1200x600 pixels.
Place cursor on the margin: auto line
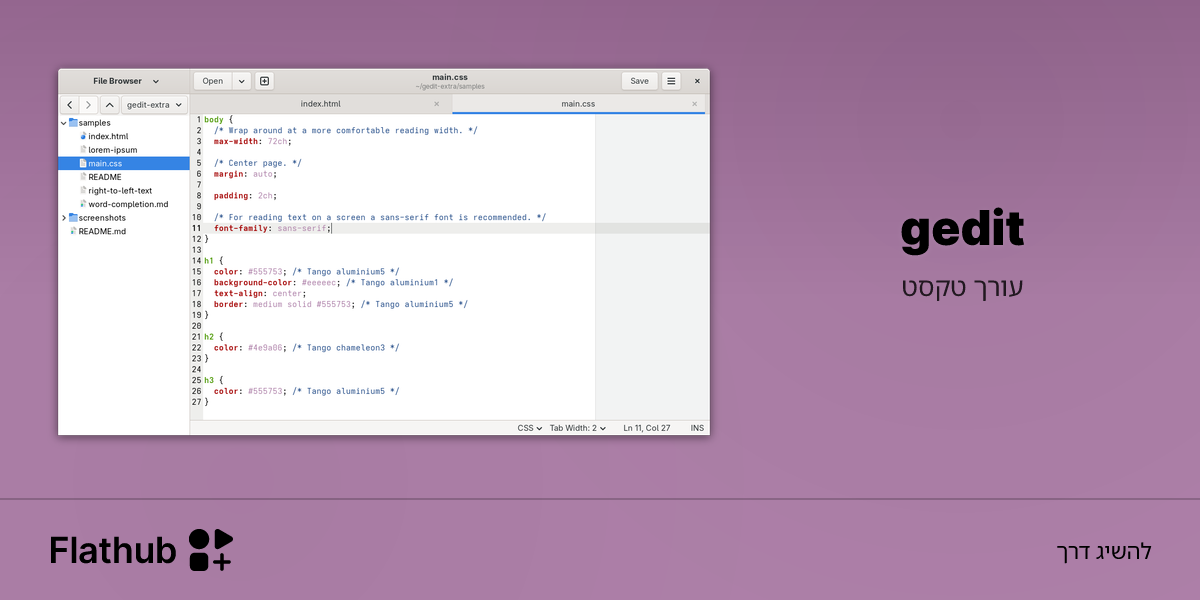pyautogui.click(x=246, y=174)
